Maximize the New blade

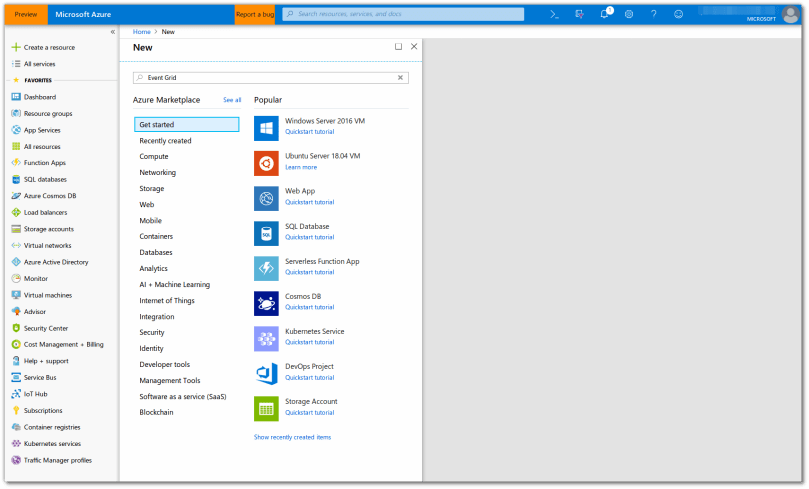coord(398,46)
